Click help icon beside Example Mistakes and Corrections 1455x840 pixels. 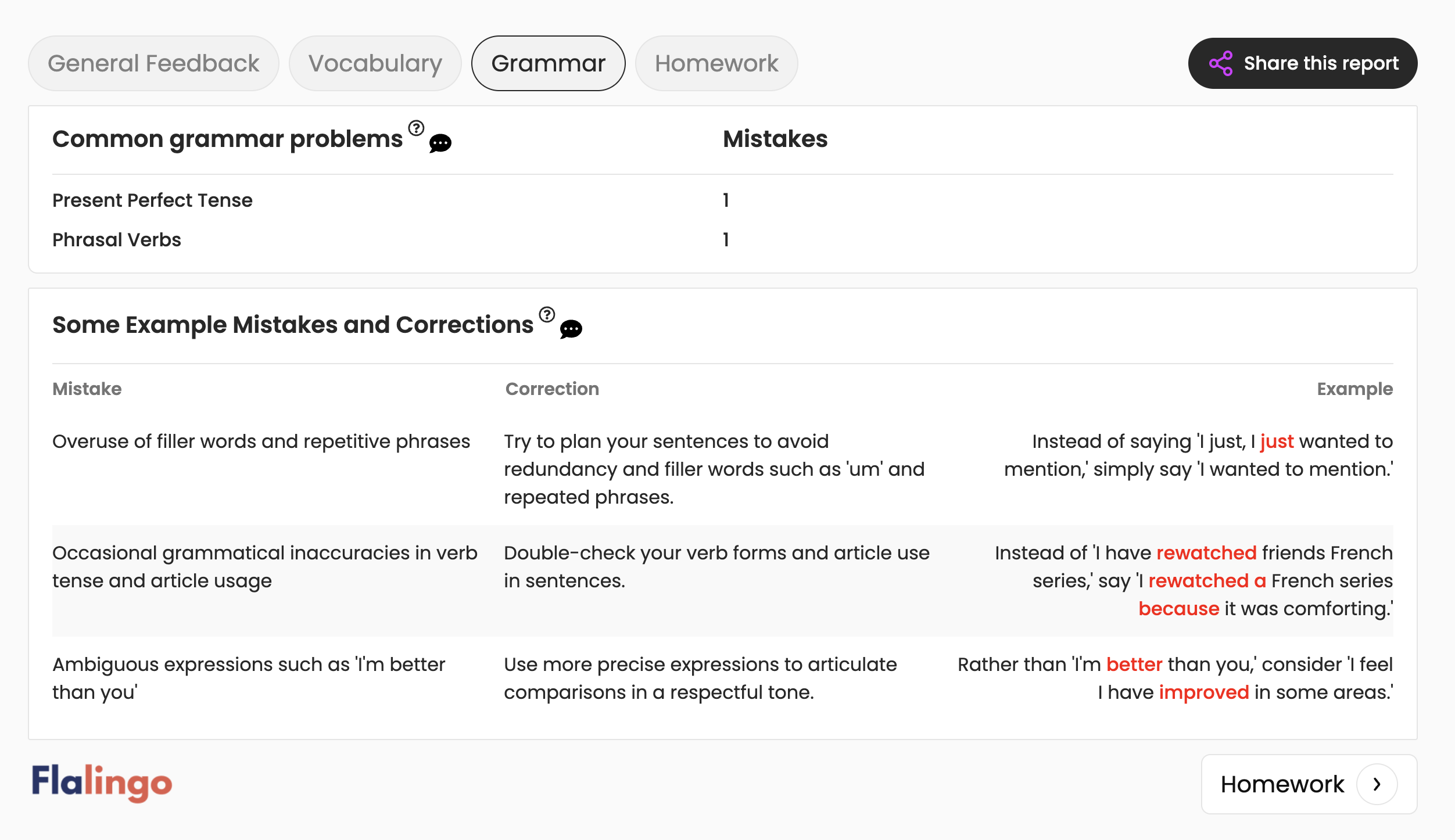[547, 314]
